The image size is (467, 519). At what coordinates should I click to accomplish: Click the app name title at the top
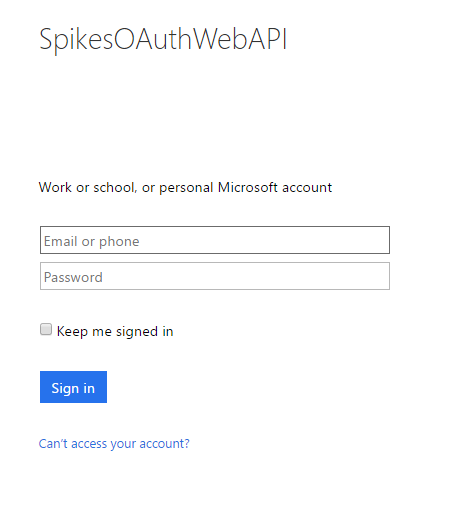pyautogui.click(x=163, y=39)
